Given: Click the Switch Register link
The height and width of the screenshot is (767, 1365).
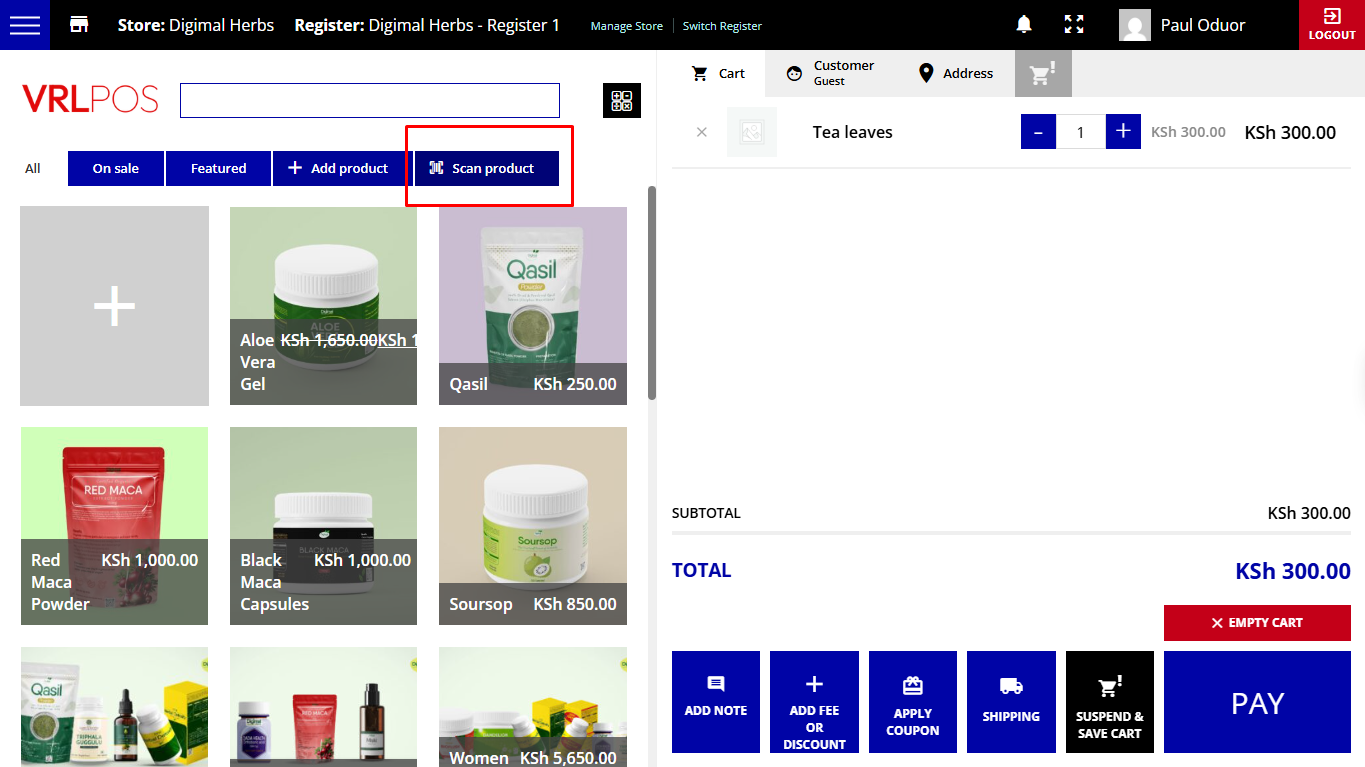Looking at the screenshot, I should [x=722, y=26].
